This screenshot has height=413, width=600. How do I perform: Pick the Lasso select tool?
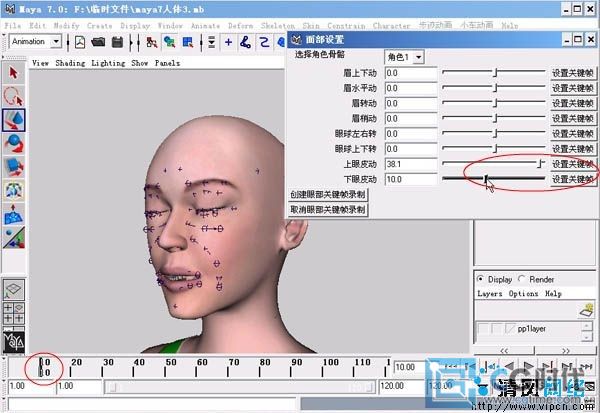coord(14,96)
